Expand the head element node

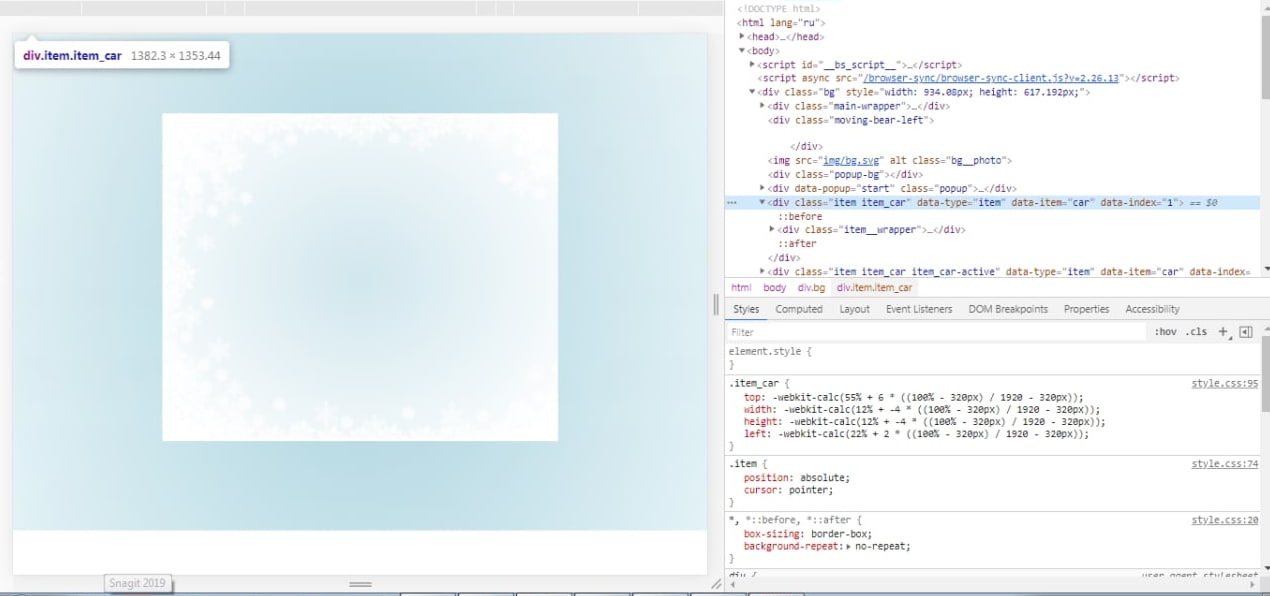(x=742, y=36)
